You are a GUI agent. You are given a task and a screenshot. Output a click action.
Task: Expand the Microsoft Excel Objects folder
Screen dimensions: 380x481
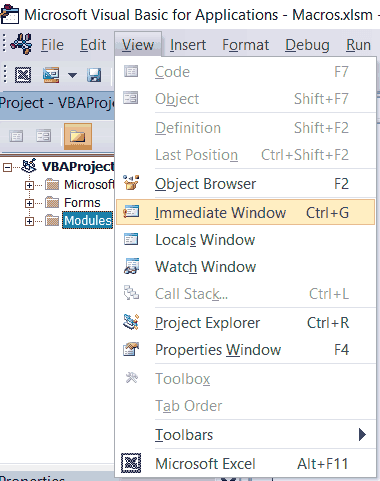click(29, 185)
